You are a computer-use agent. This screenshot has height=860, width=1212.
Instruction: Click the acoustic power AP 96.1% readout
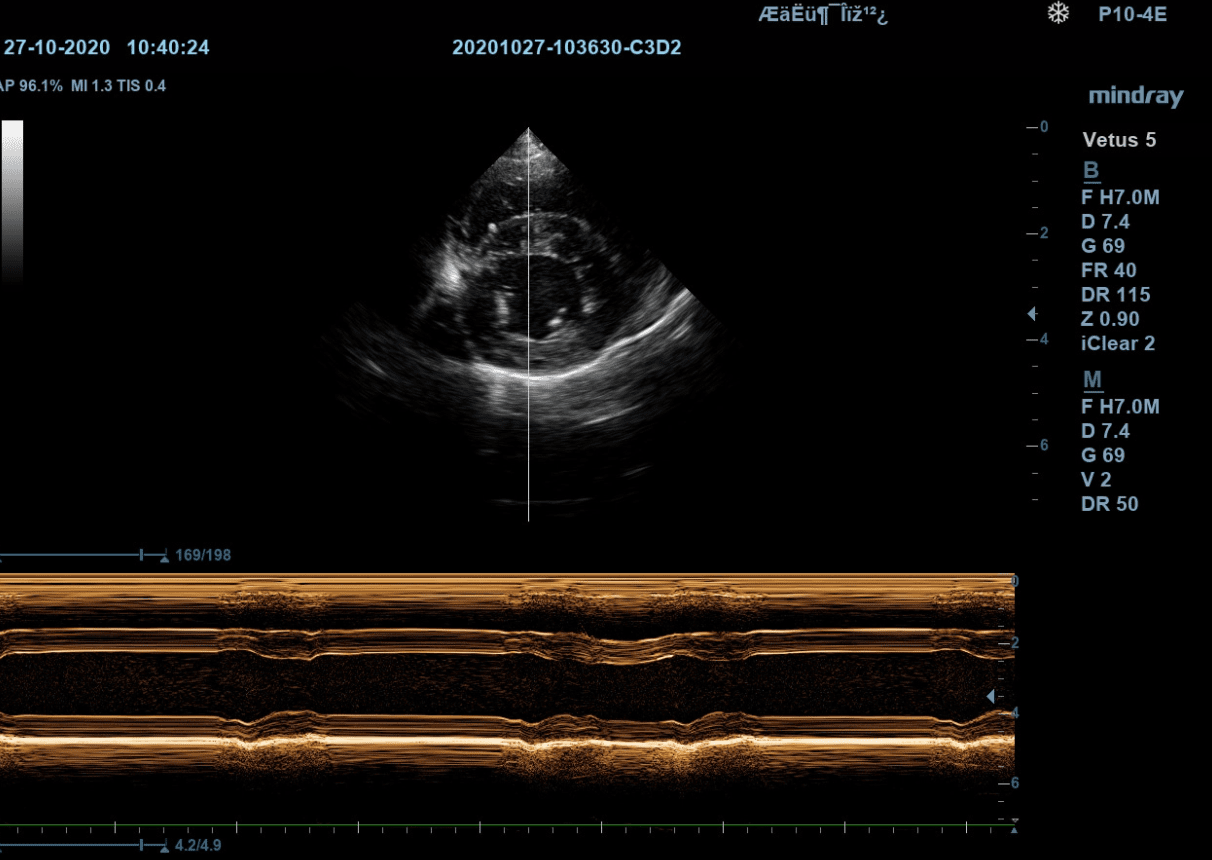30,86
